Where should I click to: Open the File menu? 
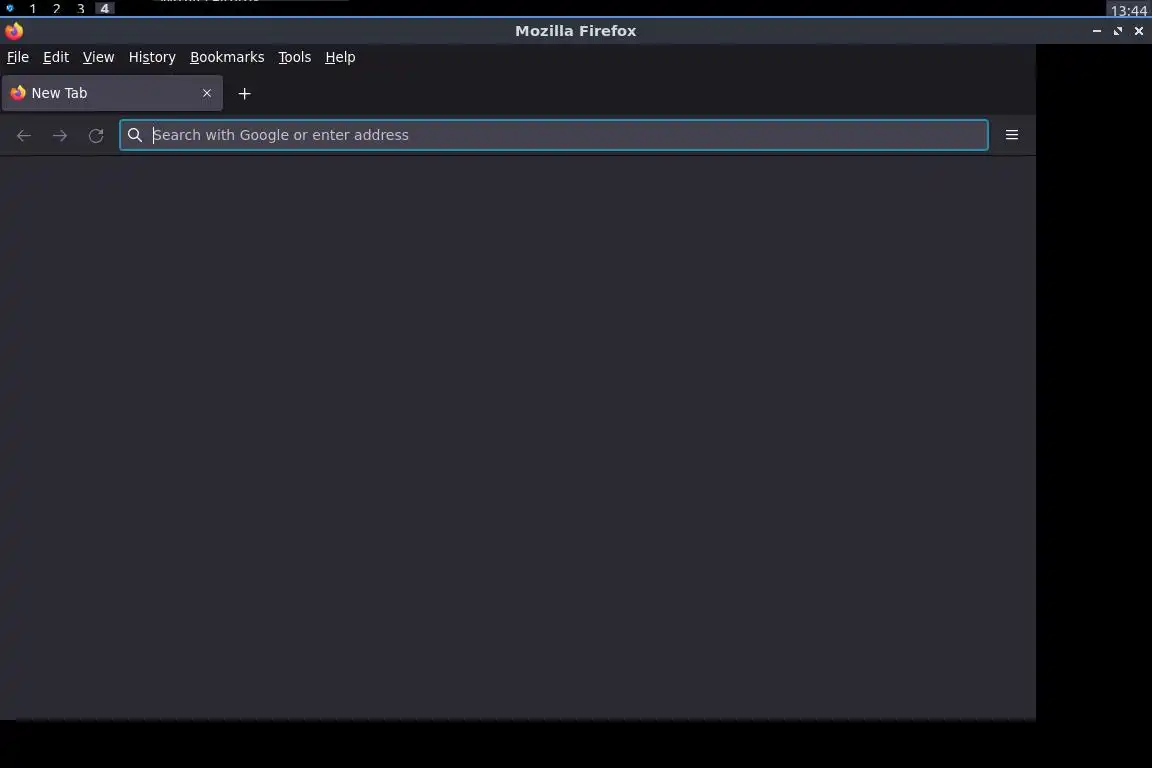click(18, 57)
